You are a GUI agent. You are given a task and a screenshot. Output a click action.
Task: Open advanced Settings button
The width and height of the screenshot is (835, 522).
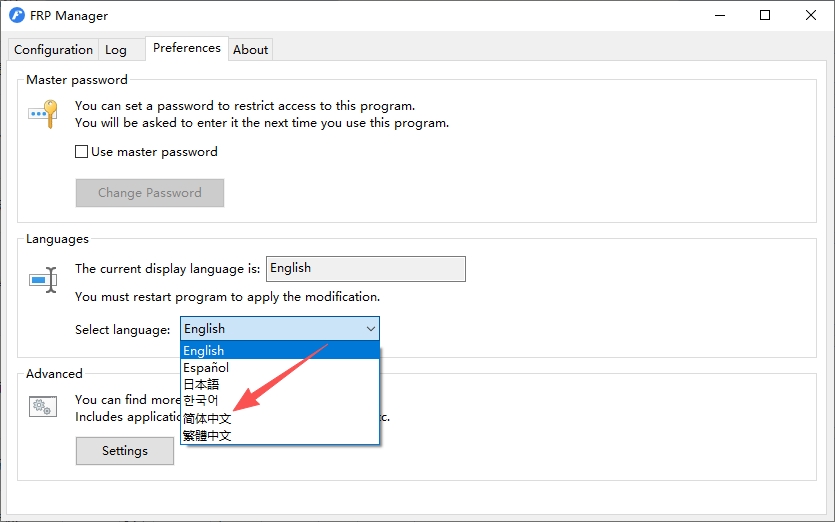tap(125, 451)
